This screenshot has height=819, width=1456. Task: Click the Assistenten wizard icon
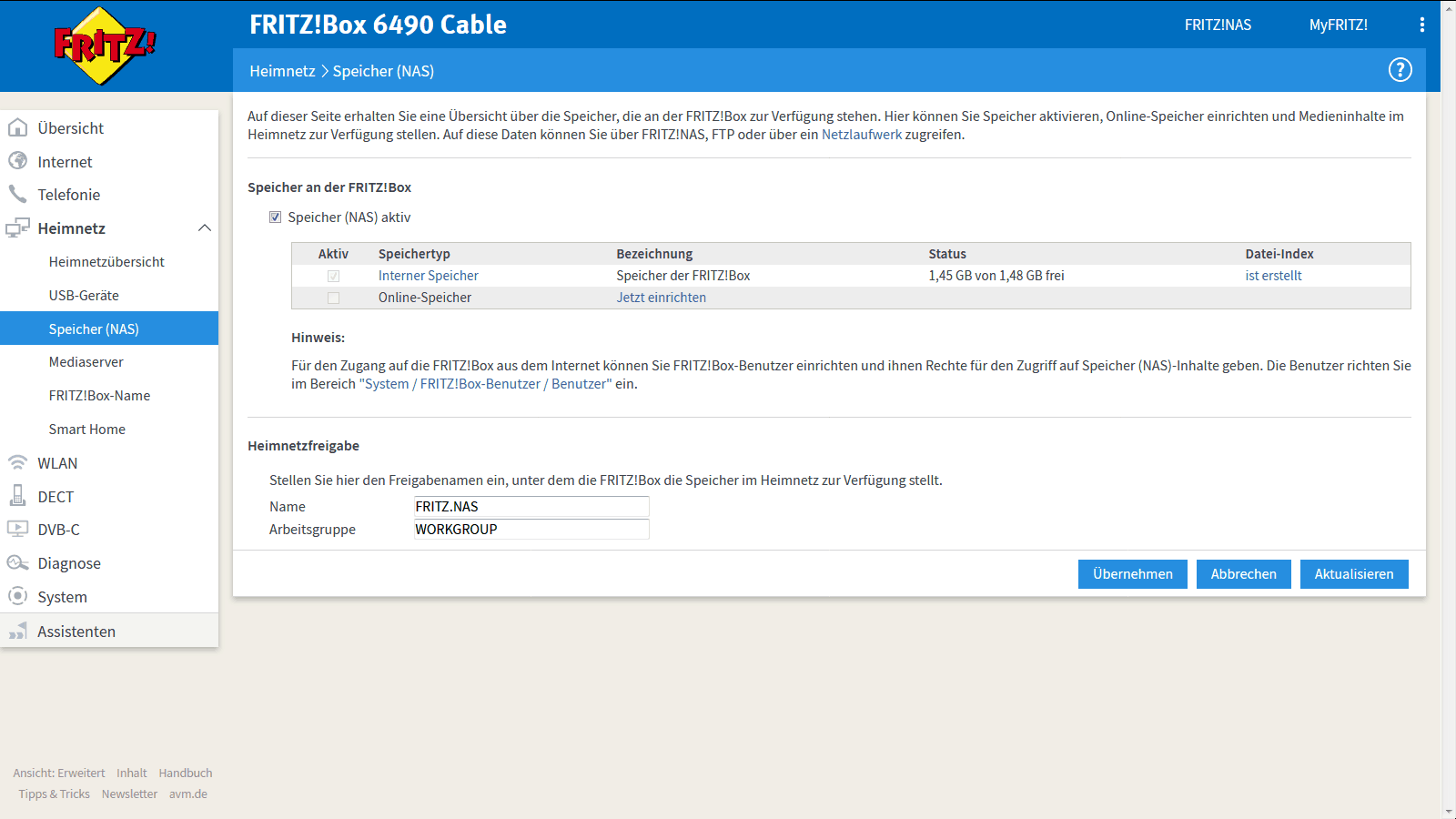tap(17, 631)
